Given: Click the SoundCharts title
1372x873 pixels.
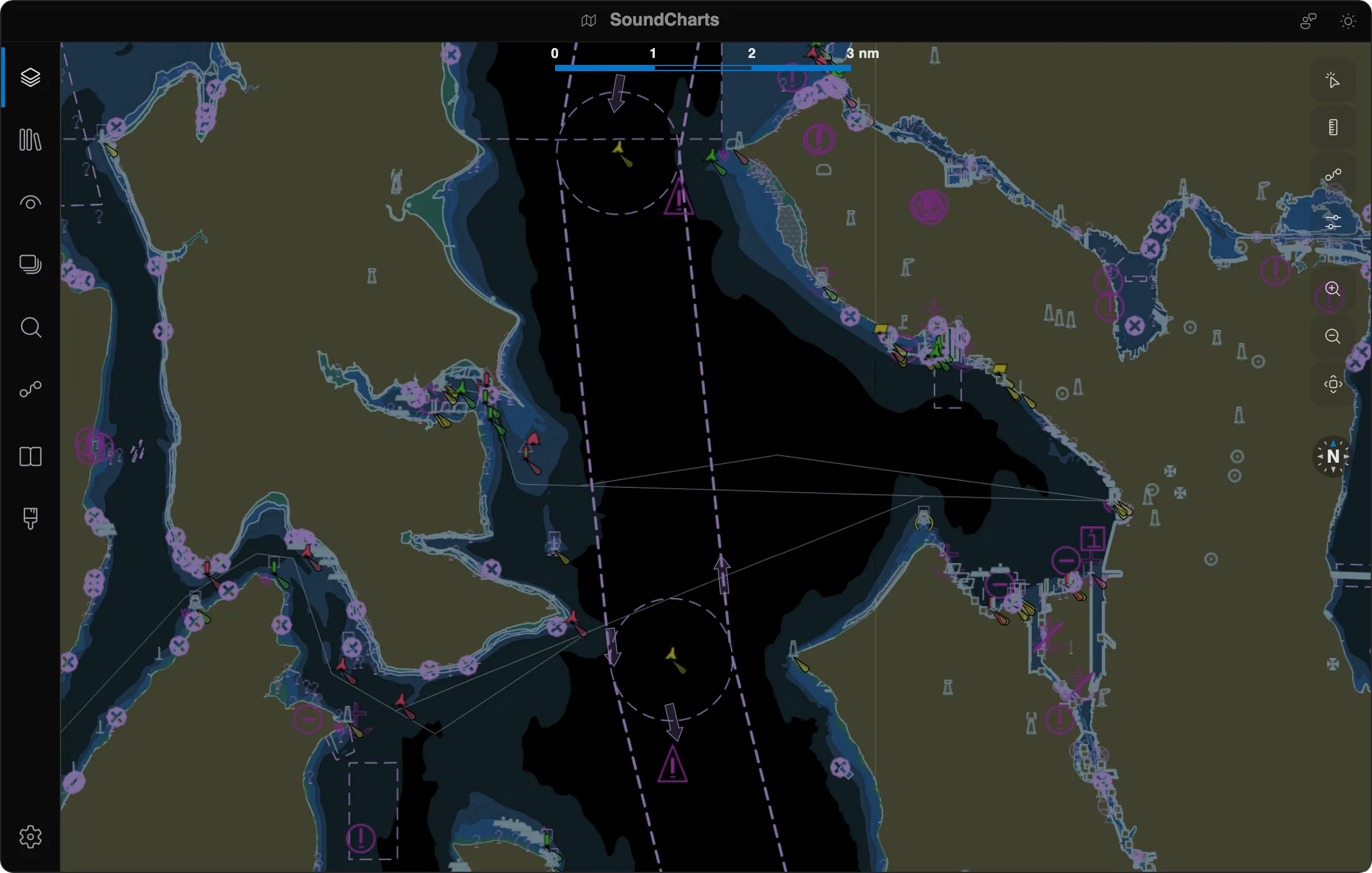Looking at the screenshot, I should pyautogui.click(x=664, y=20).
